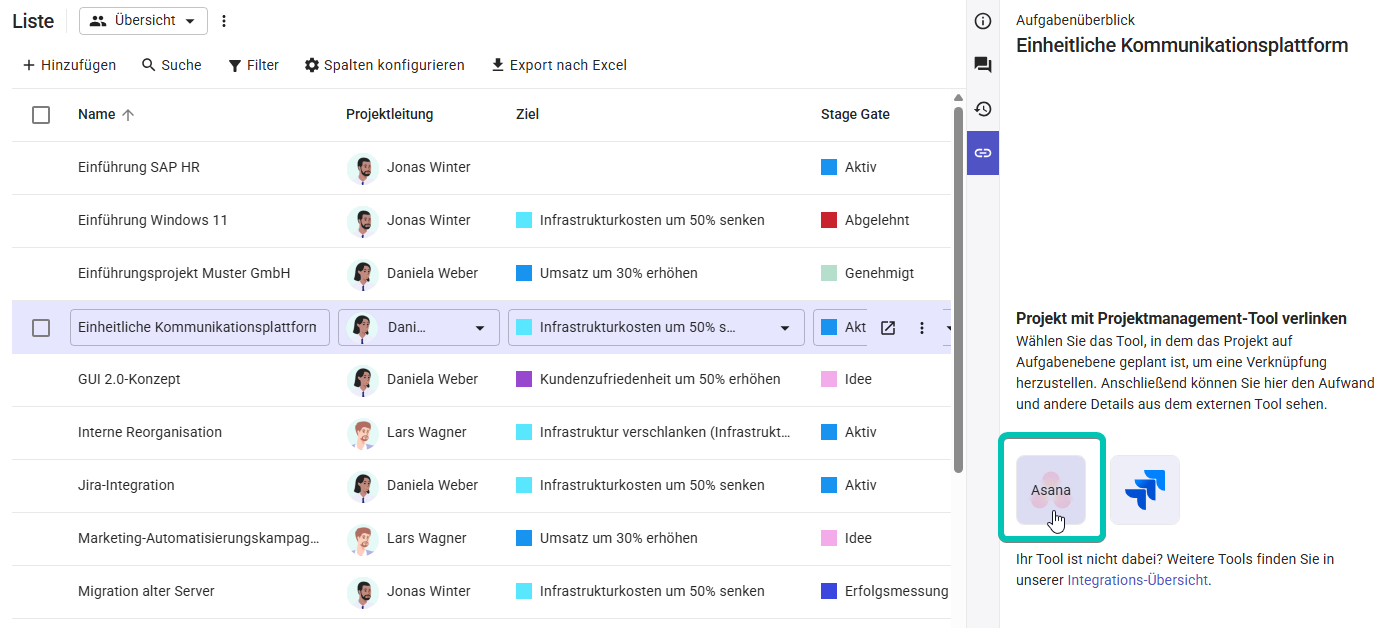This screenshot has width=1396, height=628.
Task: Open the three-dot menu on selected row
Action: coord(920,327)
